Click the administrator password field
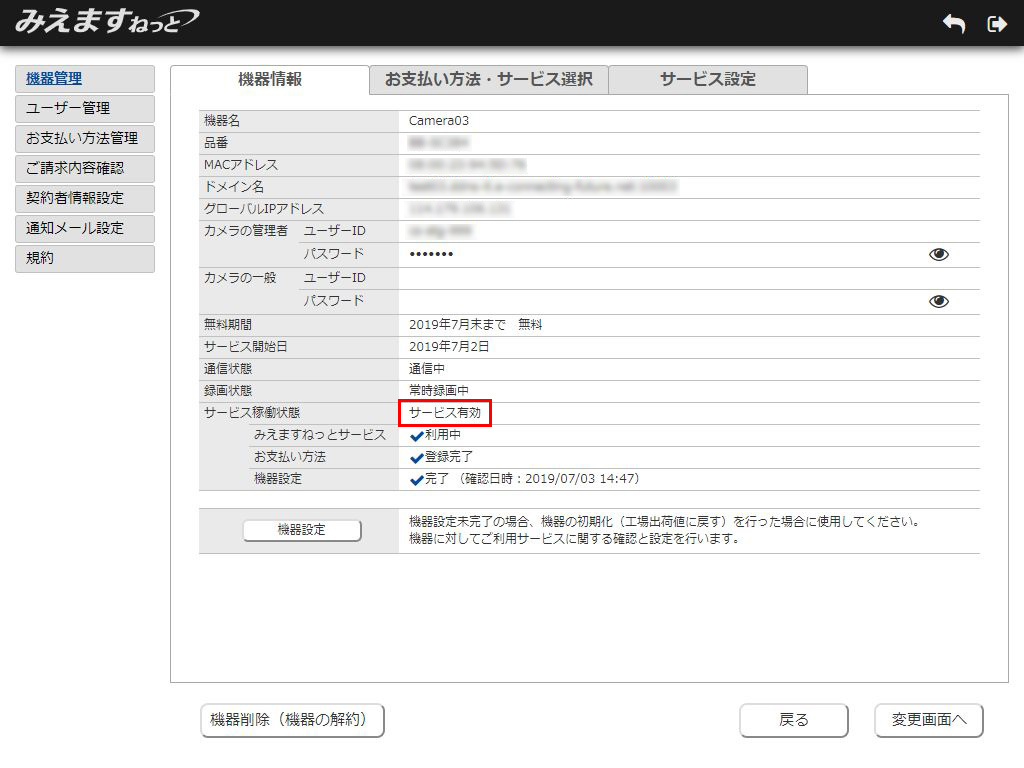The height and width of the screenshot is (768, 1024). [x=660, y=254]
